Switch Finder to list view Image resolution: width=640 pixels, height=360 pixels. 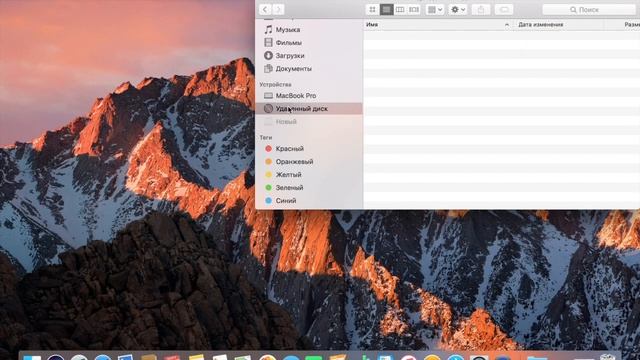pos(386,9)
